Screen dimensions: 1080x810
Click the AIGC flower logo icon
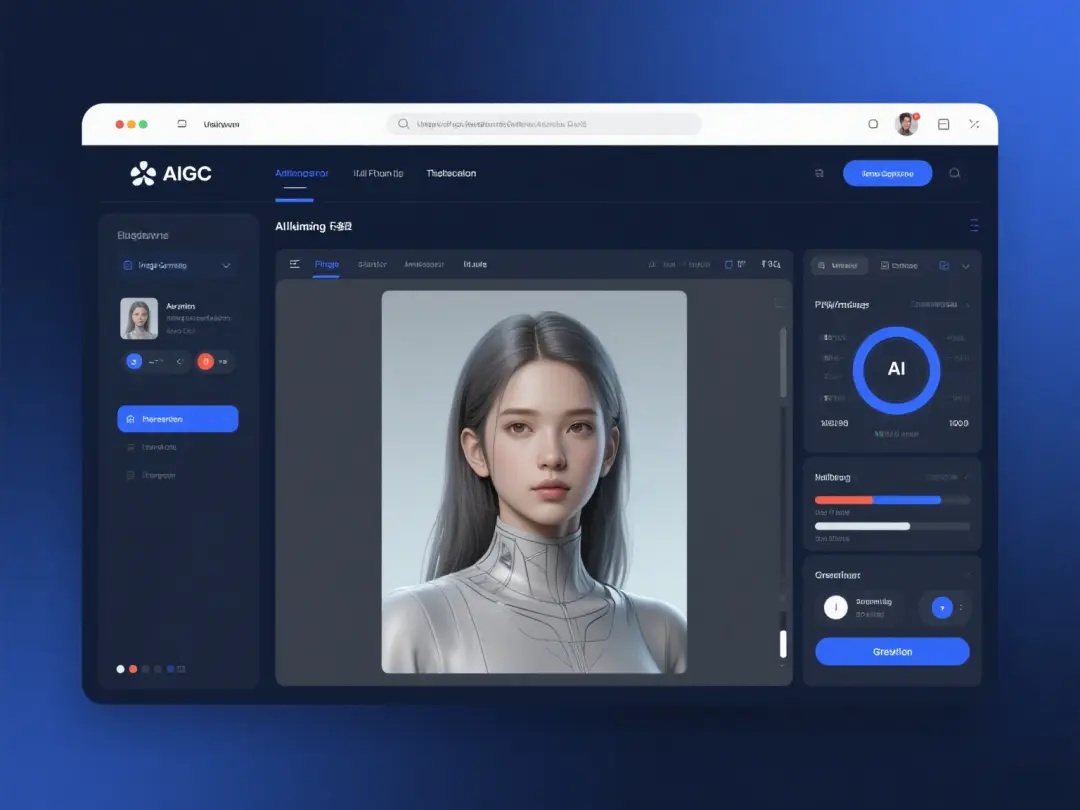[143, 174]
